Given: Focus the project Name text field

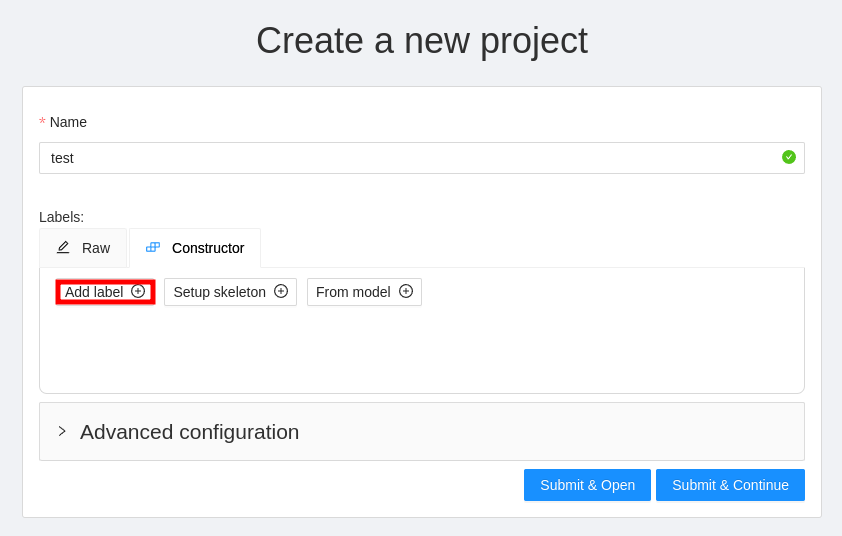Looking at the screenshot, I should [x=400, y=158].
